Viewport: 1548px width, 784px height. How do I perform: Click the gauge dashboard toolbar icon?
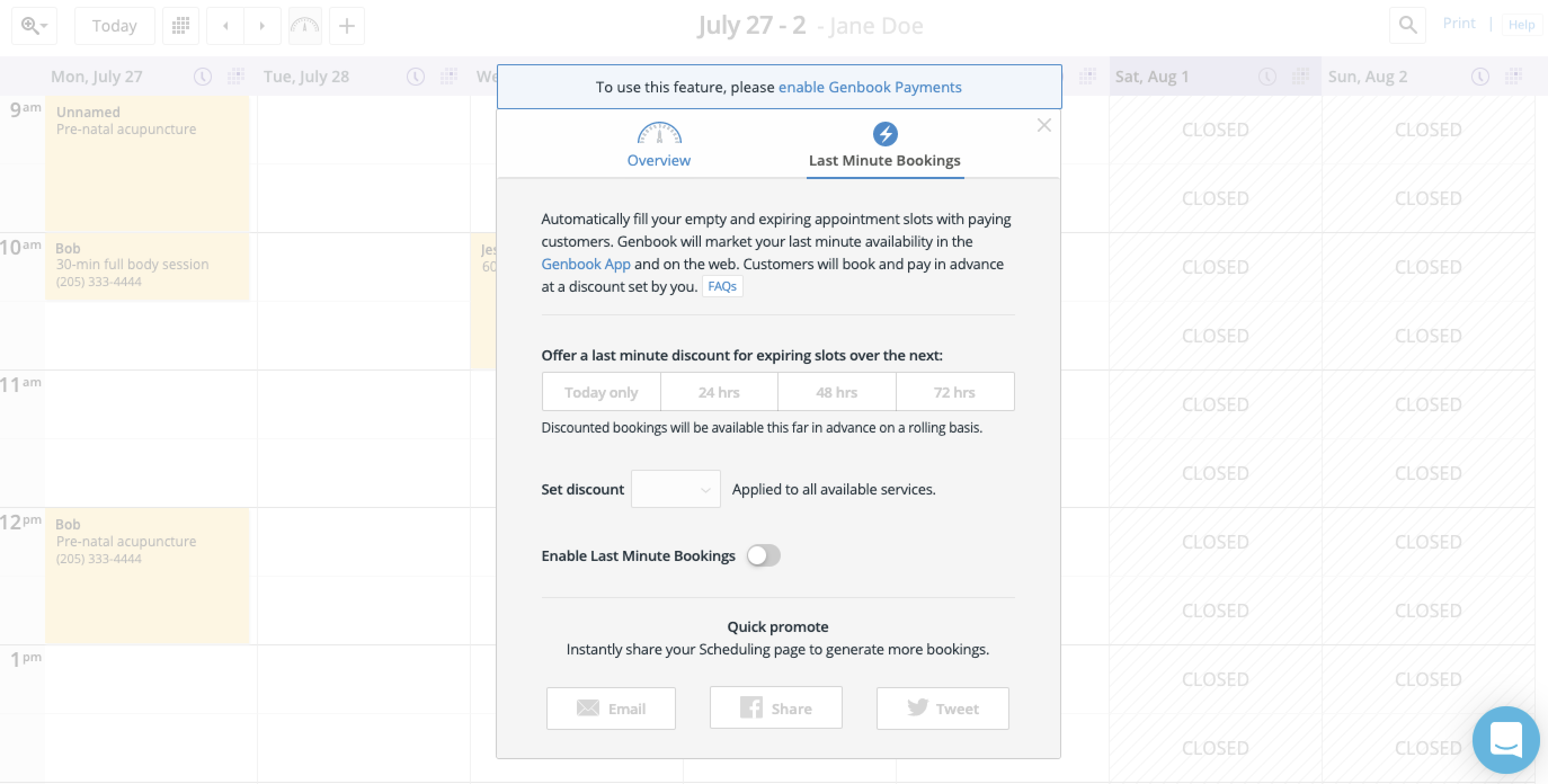point(305,26)
